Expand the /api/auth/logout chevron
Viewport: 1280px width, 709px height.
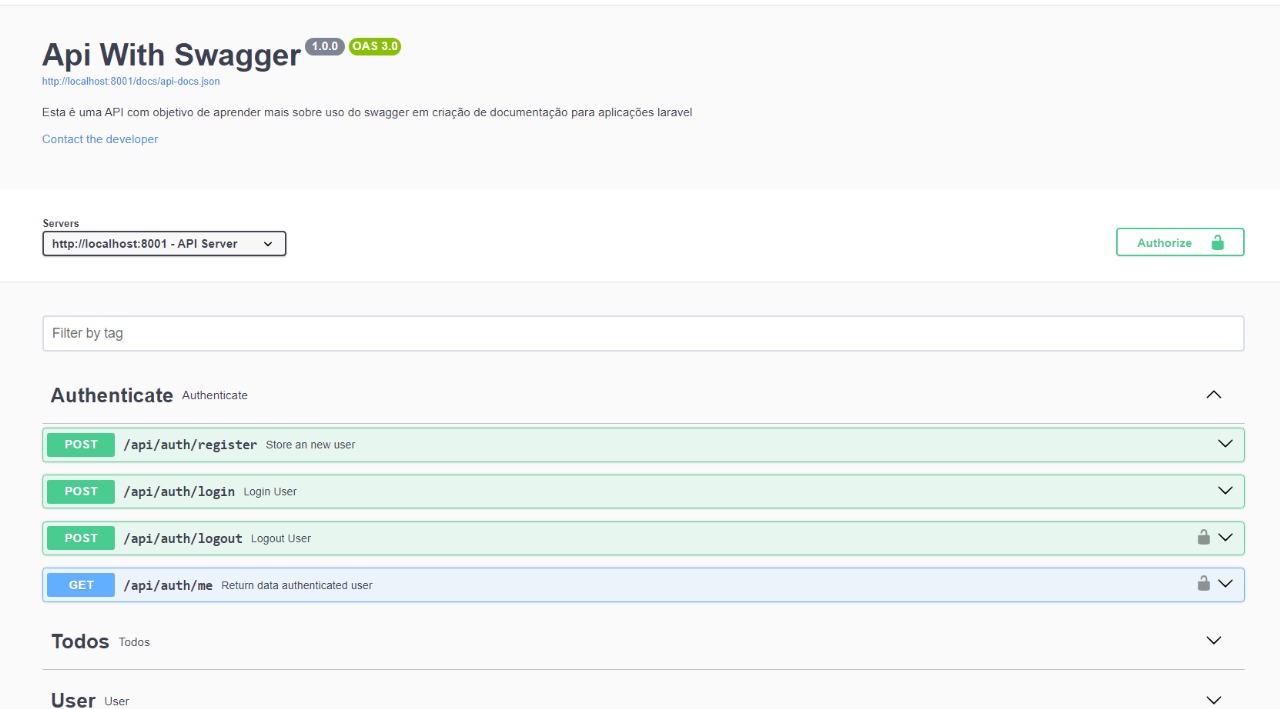click(x=1225, y=537)
